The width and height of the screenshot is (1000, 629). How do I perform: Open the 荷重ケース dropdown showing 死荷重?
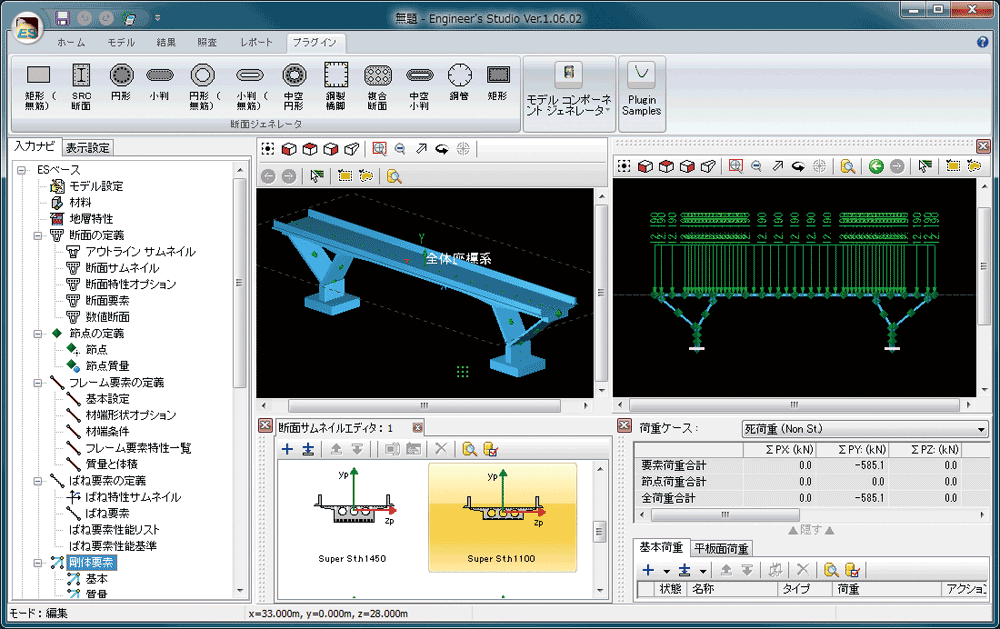(x=865, y=429)
